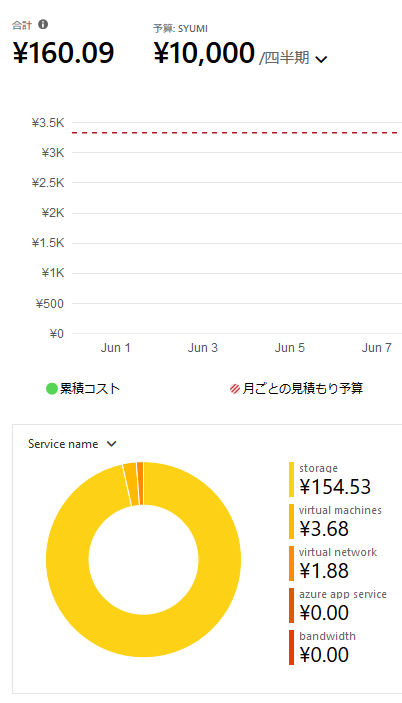Image resolution: width=402 pixels, height=703 pixels.
Task: Click the Jun 5 axis label
Action: tap(290, 348)
